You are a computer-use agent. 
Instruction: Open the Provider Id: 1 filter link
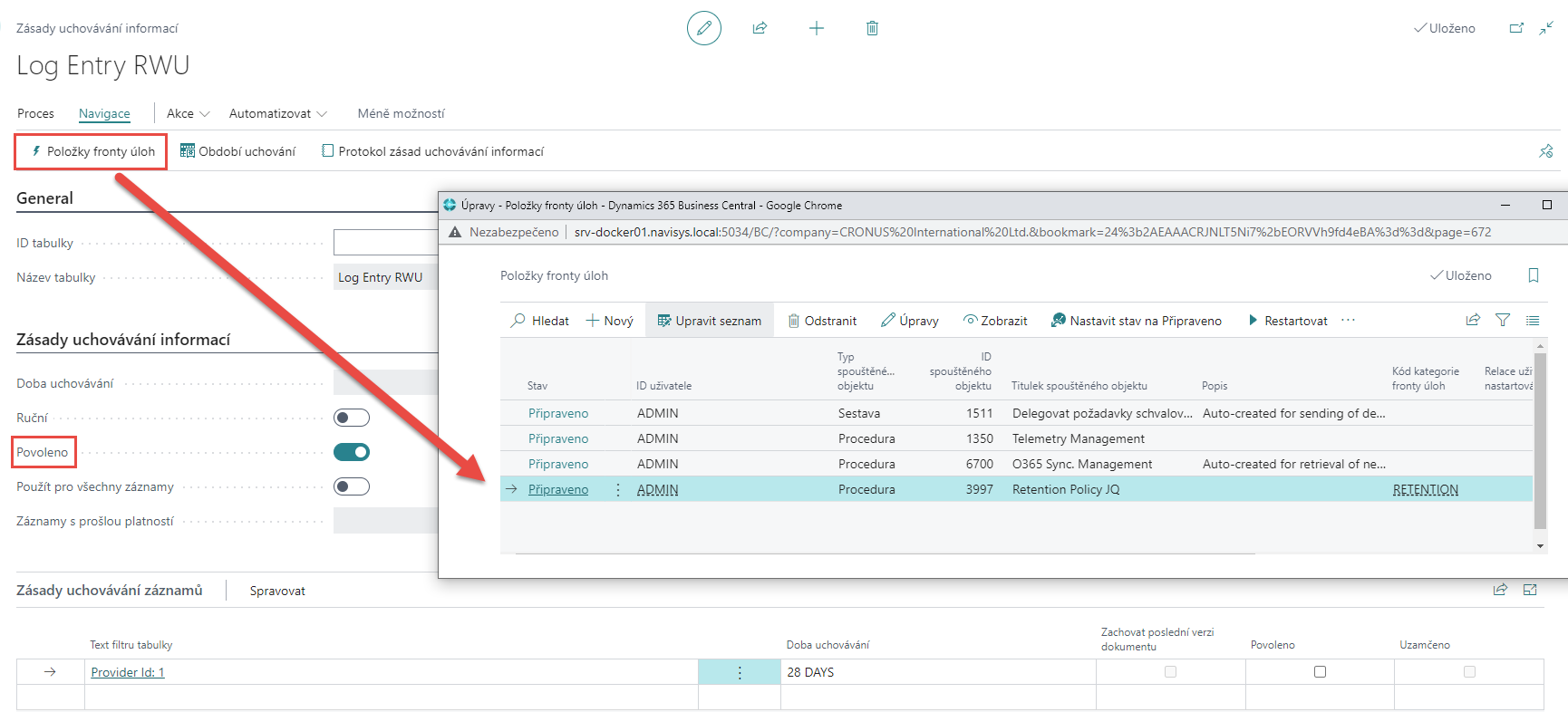click(128, 672)
